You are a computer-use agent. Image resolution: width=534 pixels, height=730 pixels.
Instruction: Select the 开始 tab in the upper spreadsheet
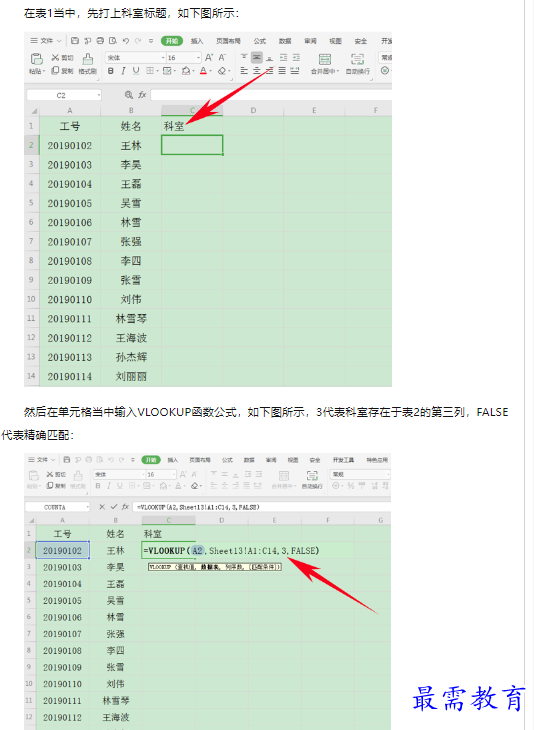pos(172,41)
